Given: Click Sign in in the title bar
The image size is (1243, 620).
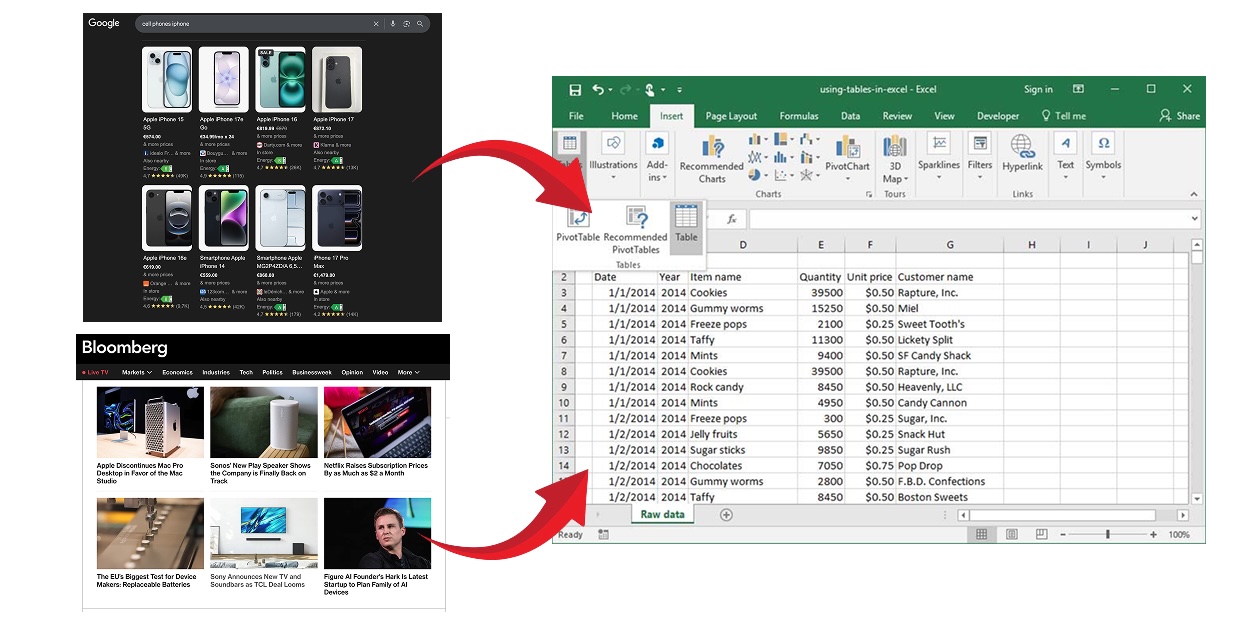Looking at the screenshot, I should tap(1038, 89).
